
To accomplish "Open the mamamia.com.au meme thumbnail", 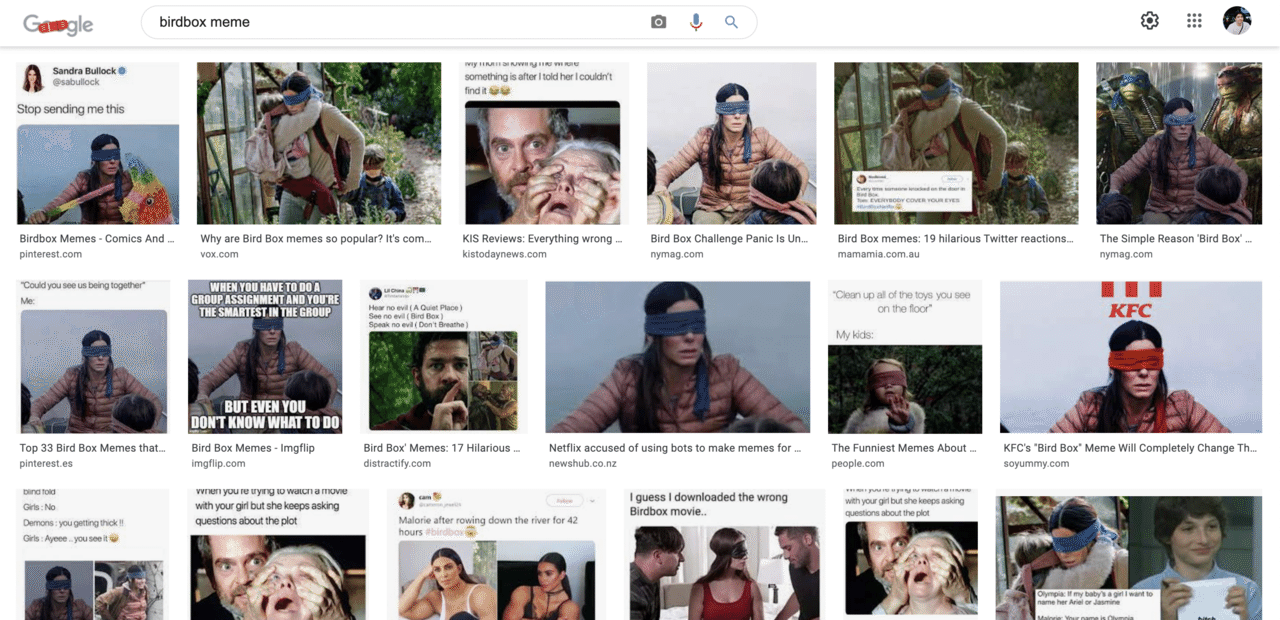I will [x=956, y=143].
